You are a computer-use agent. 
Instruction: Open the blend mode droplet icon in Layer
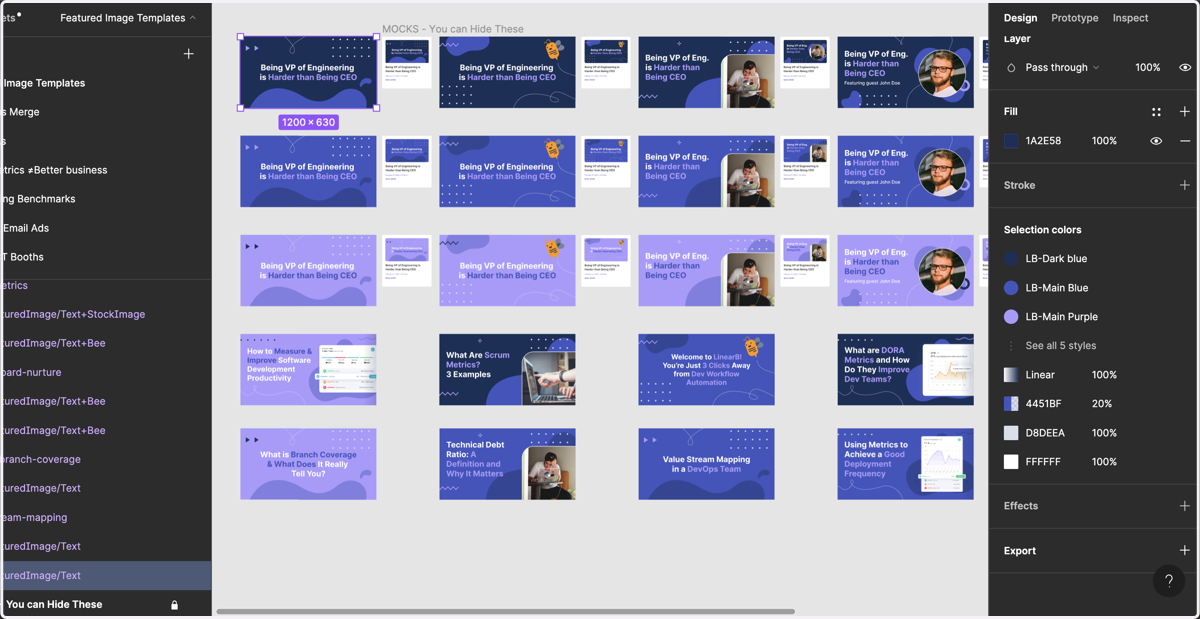[x=1011, y=68]
